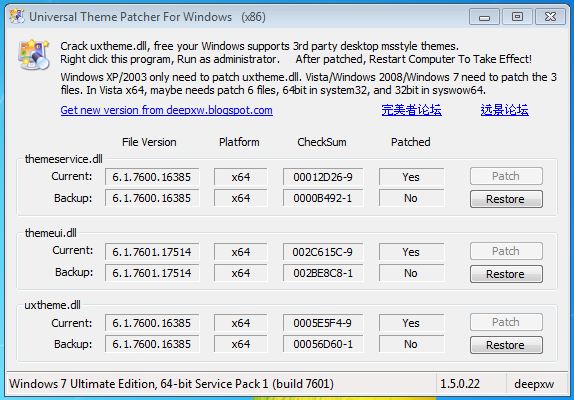Click the title bar application icon
574x400 pixels.
tap(17, 16)
